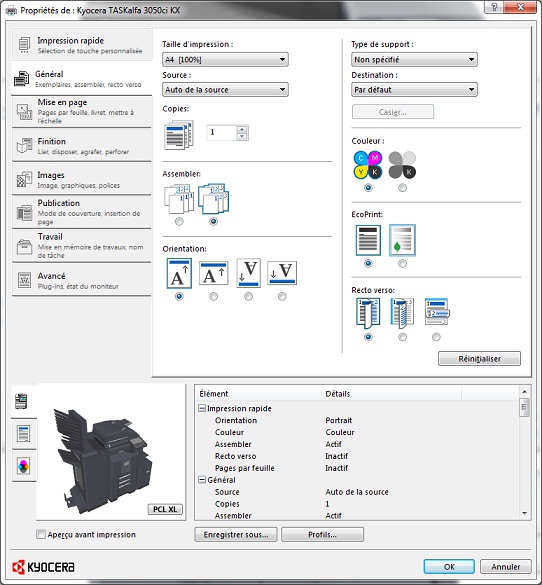The height and width of the screenshot is (585, 542).
Task: Show the color wheel preview tab icon
Action: coord(24,466)
